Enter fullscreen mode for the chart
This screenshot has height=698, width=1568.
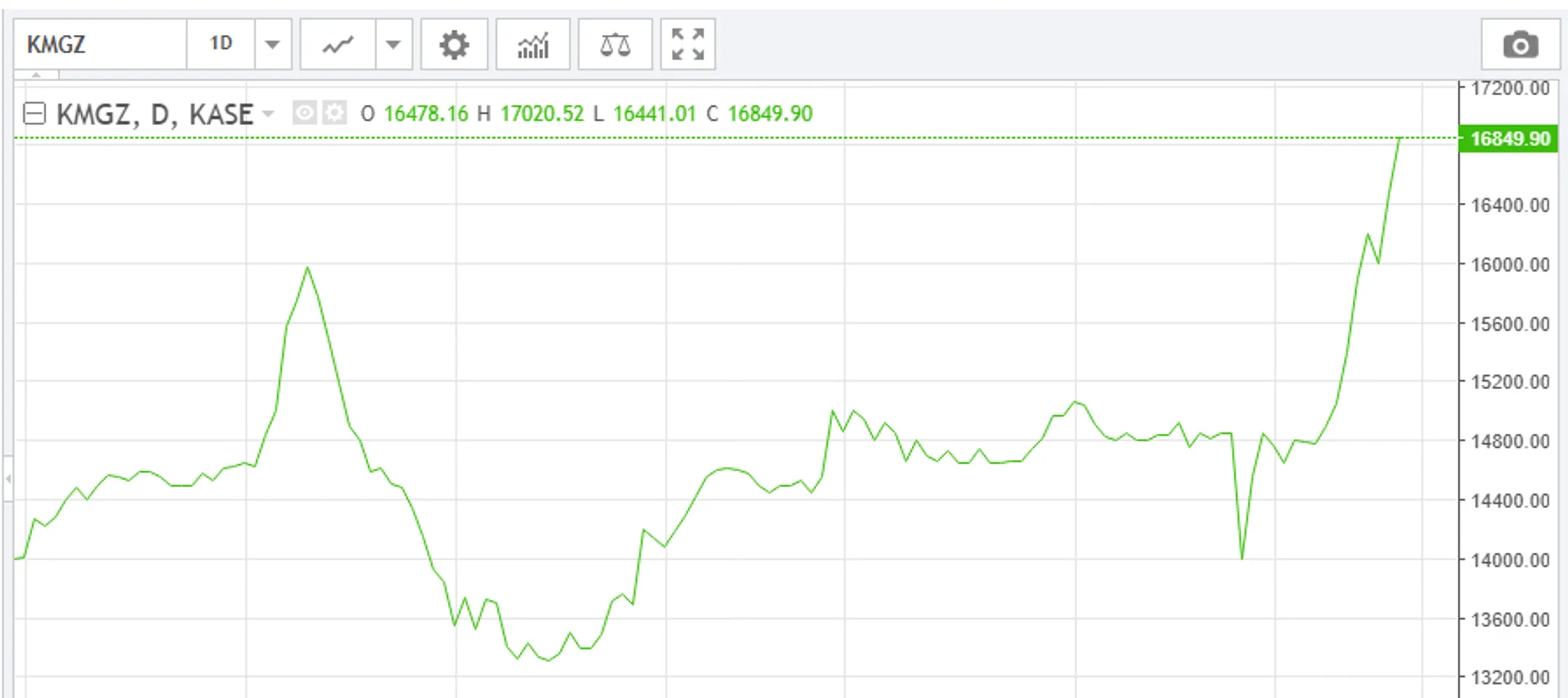(687, 45)
